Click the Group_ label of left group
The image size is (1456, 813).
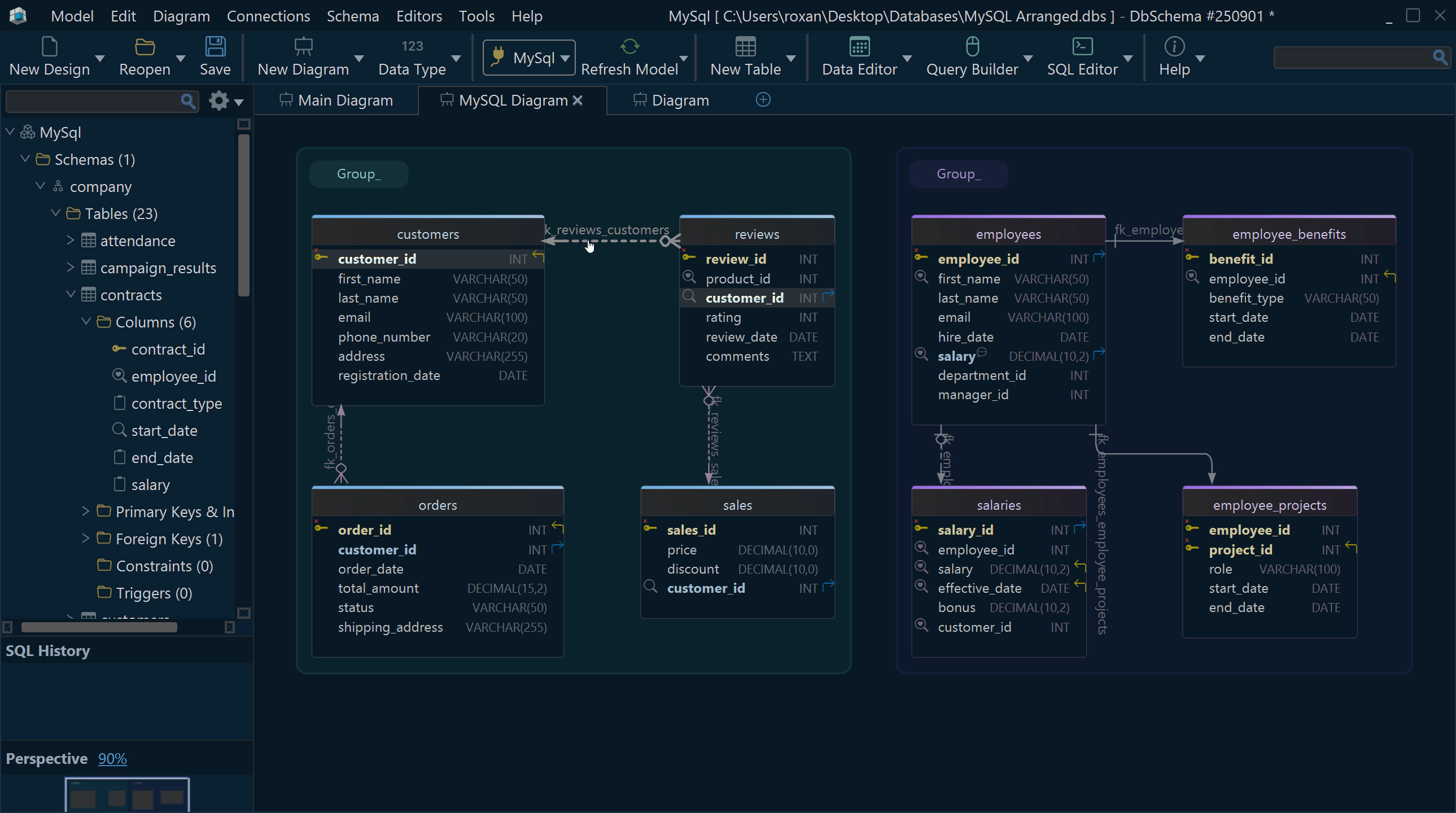359,173
